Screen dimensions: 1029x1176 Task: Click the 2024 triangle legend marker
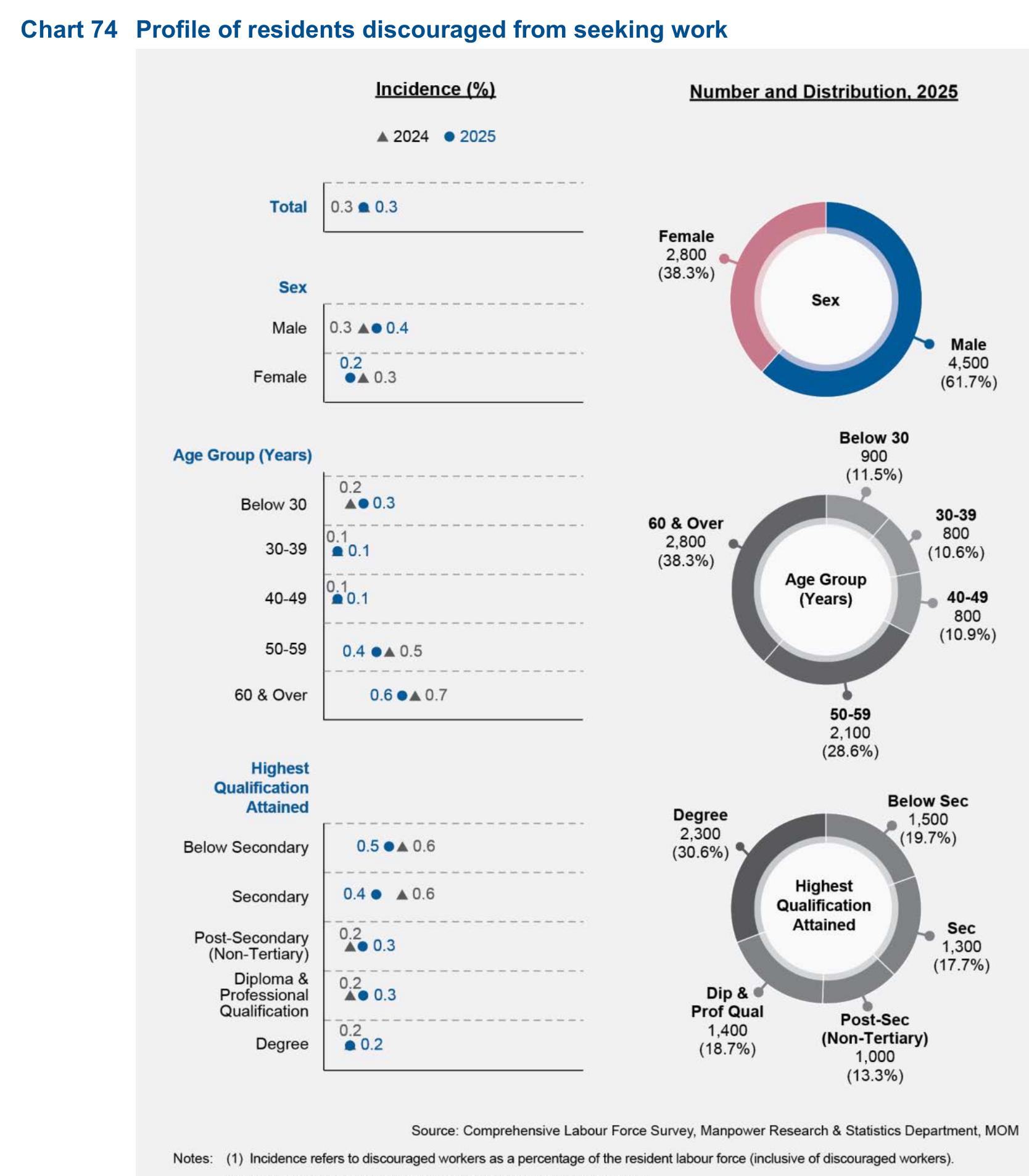coord(382,137)
